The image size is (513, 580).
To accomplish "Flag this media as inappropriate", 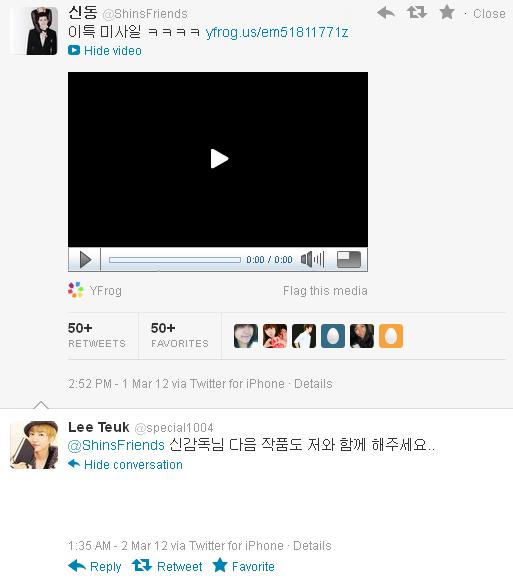I will pos(325,291).
